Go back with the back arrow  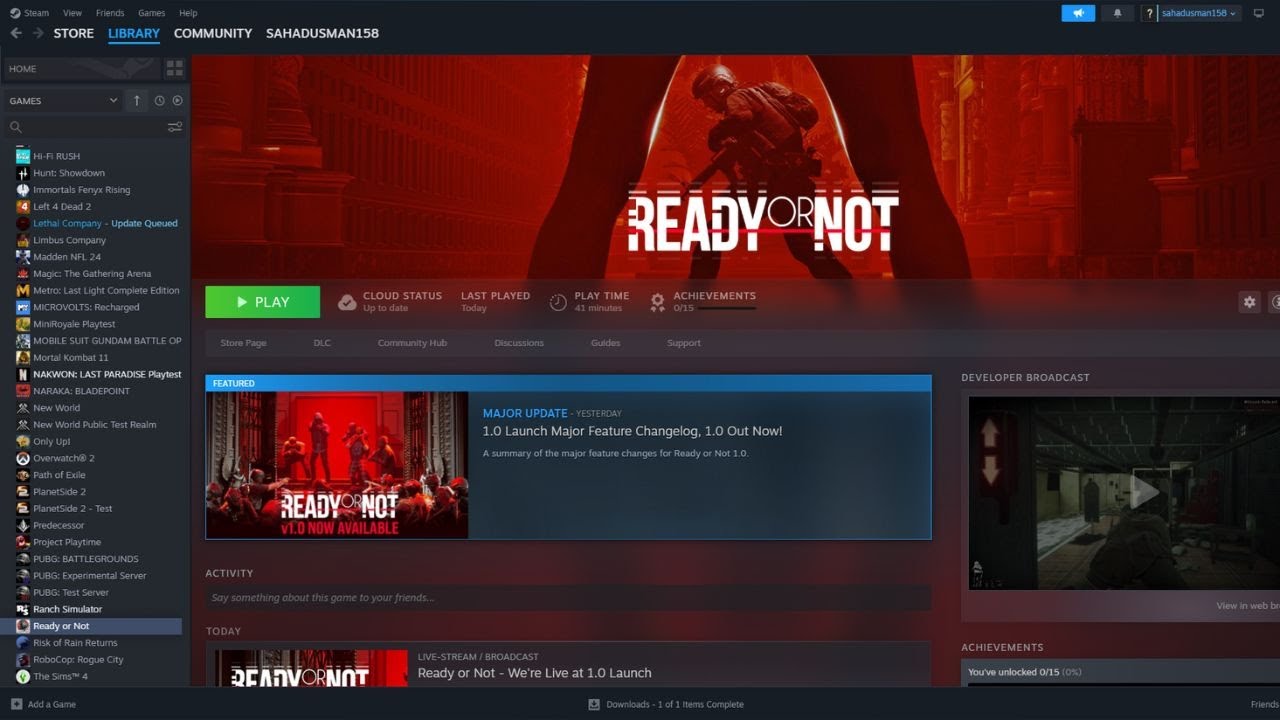(16, 33)
